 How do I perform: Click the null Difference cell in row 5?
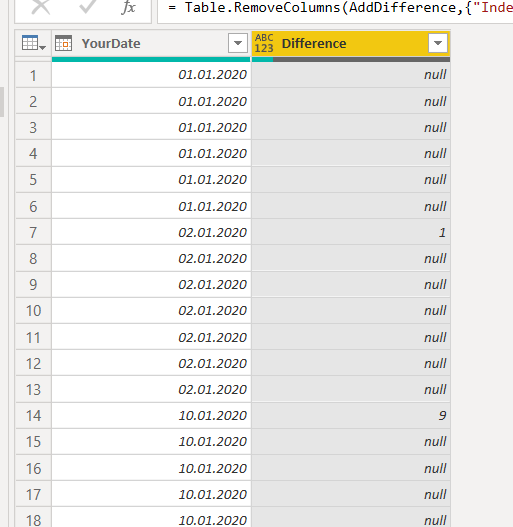pos(351,180)
